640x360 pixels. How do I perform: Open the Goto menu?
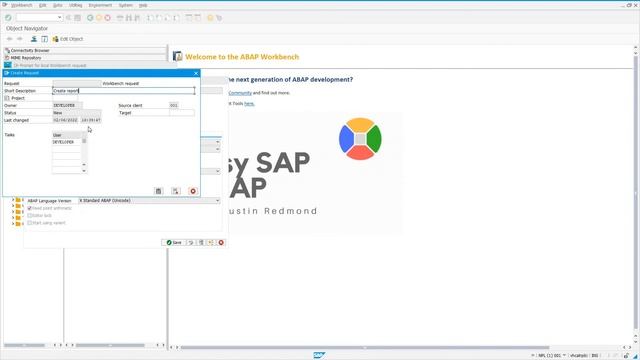point(58,5)
